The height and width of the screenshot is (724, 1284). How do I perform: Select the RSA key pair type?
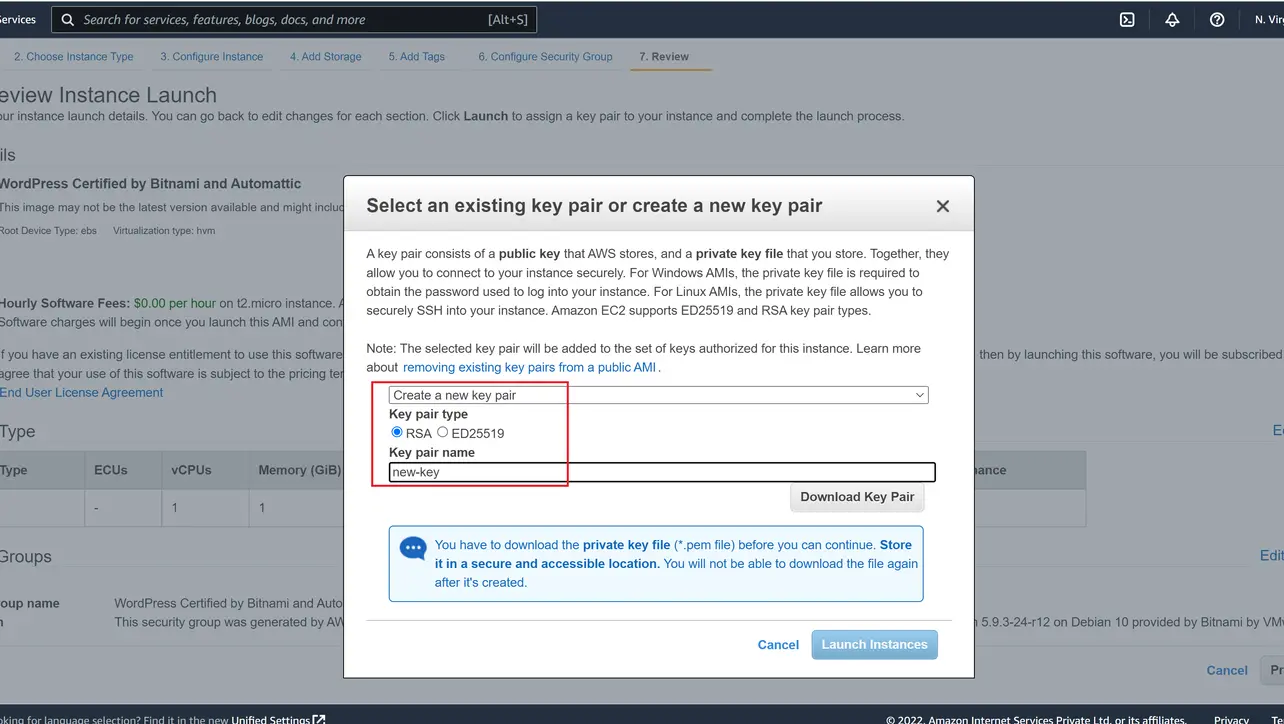pyautogui.click(x=397, y=432)
